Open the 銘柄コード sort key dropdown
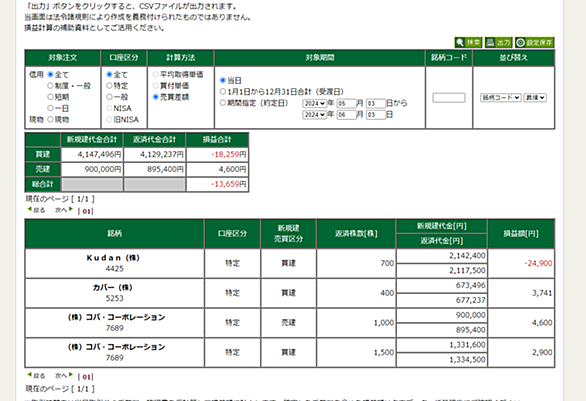The width and height of the screenshot is (586, 401). [500, 98]
